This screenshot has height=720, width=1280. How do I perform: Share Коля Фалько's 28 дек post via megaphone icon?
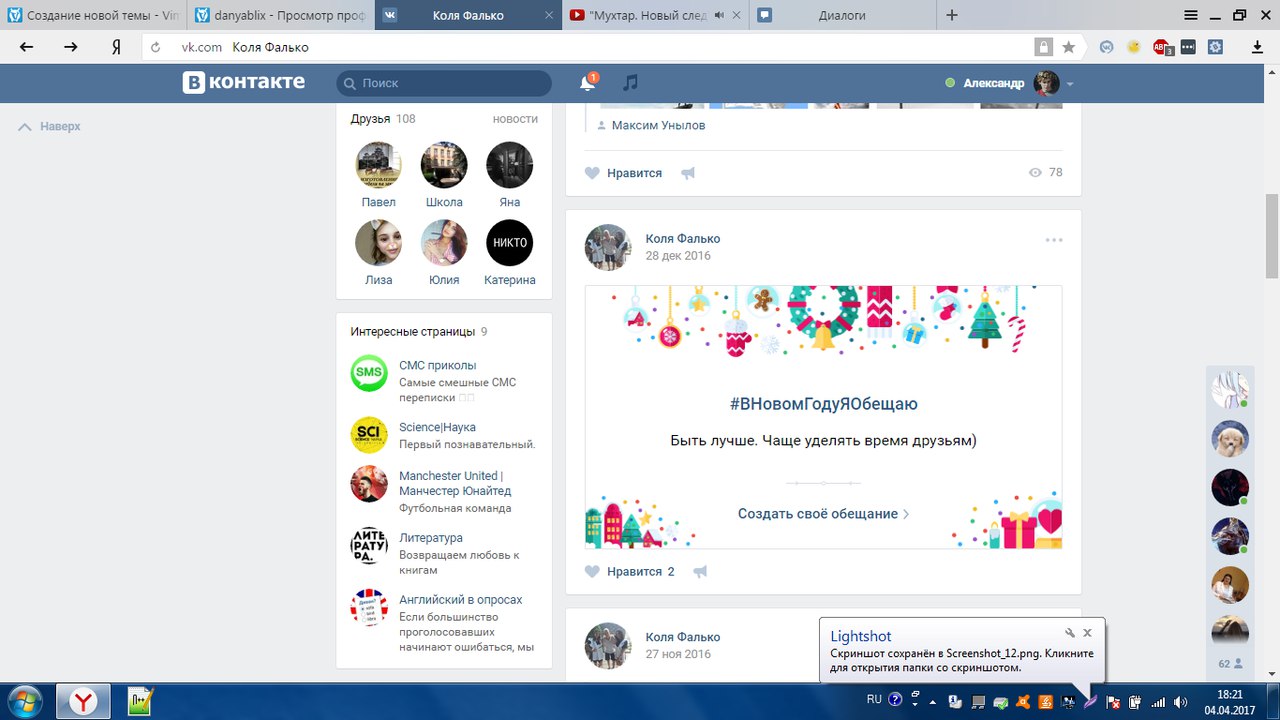pos(700,572)
